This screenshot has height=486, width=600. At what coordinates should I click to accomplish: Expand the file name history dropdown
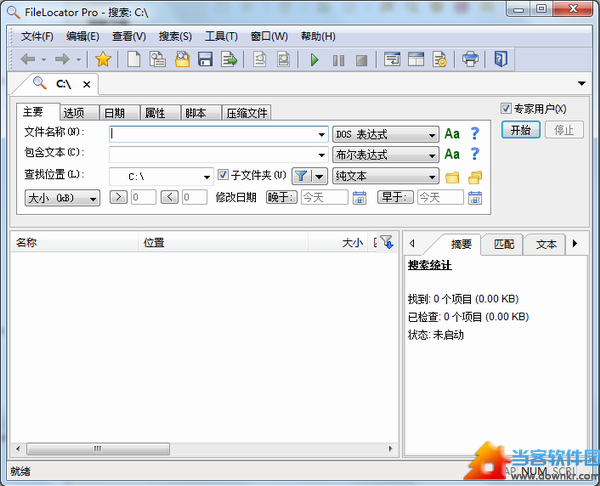click(322, 135)
